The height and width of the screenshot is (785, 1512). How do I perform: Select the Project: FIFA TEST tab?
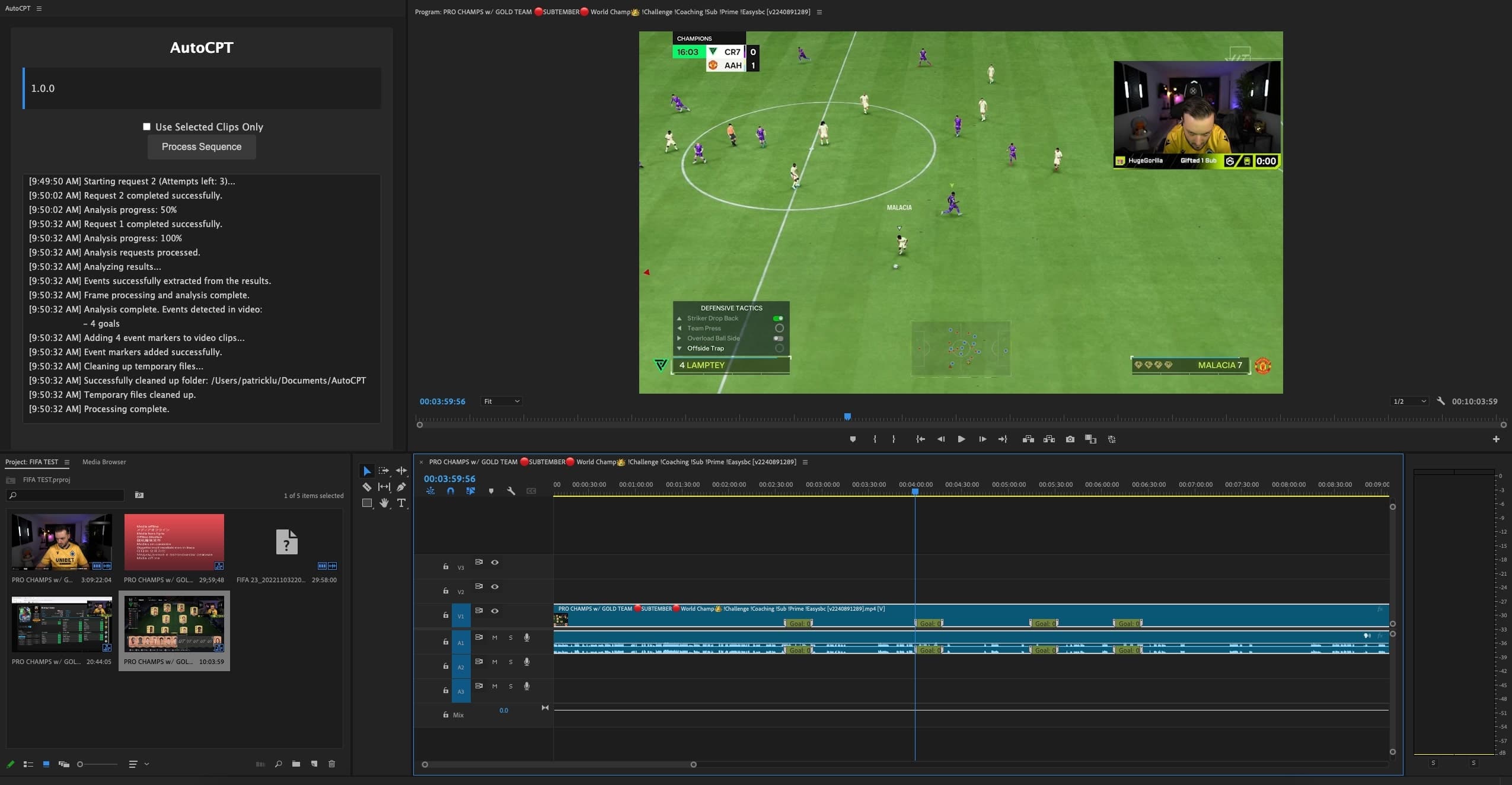tap(31, 462)
